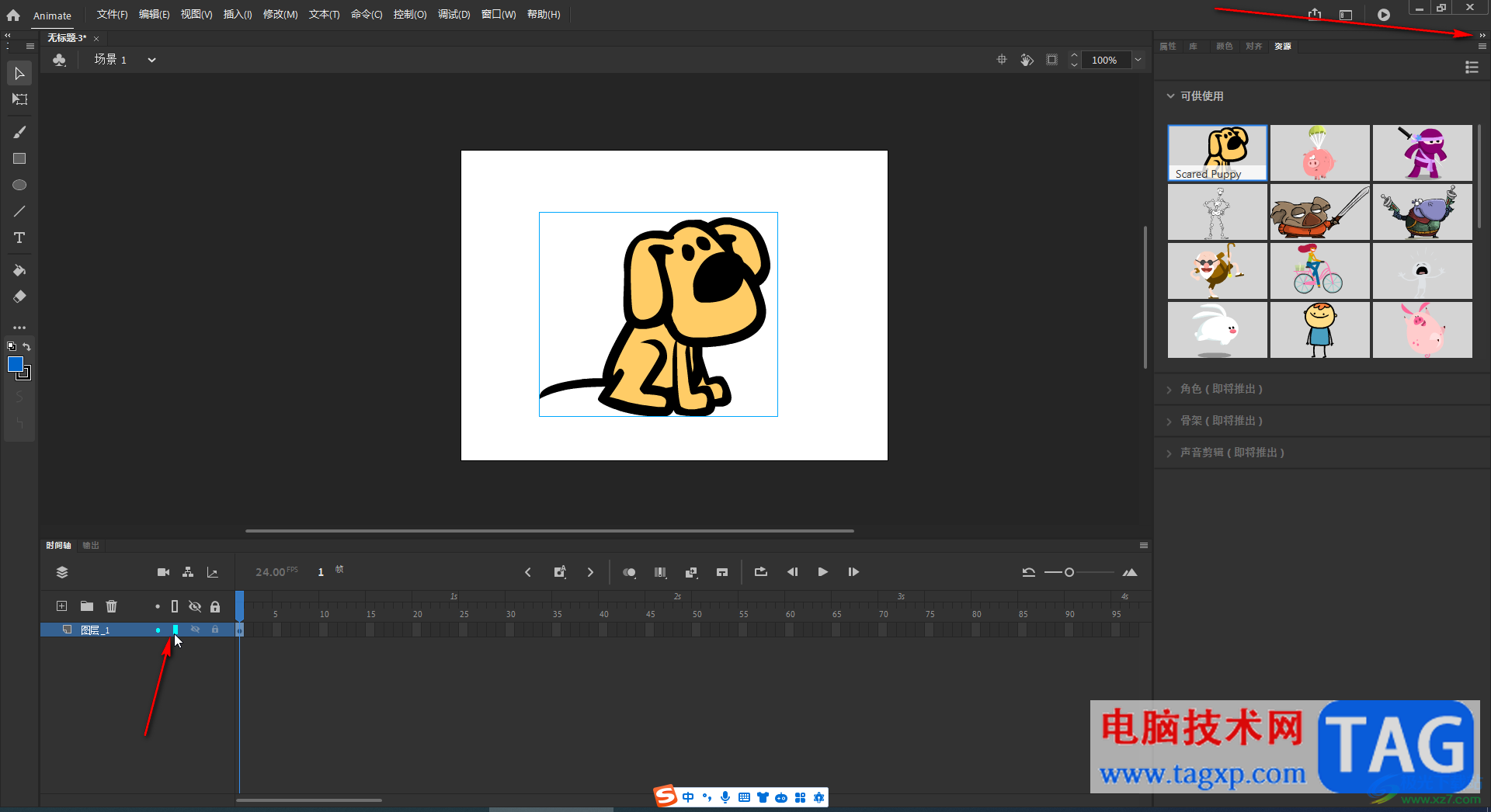The image size is (1491, 812).
Task: Open the assets panel options menu
Action: coord(1482,47)
